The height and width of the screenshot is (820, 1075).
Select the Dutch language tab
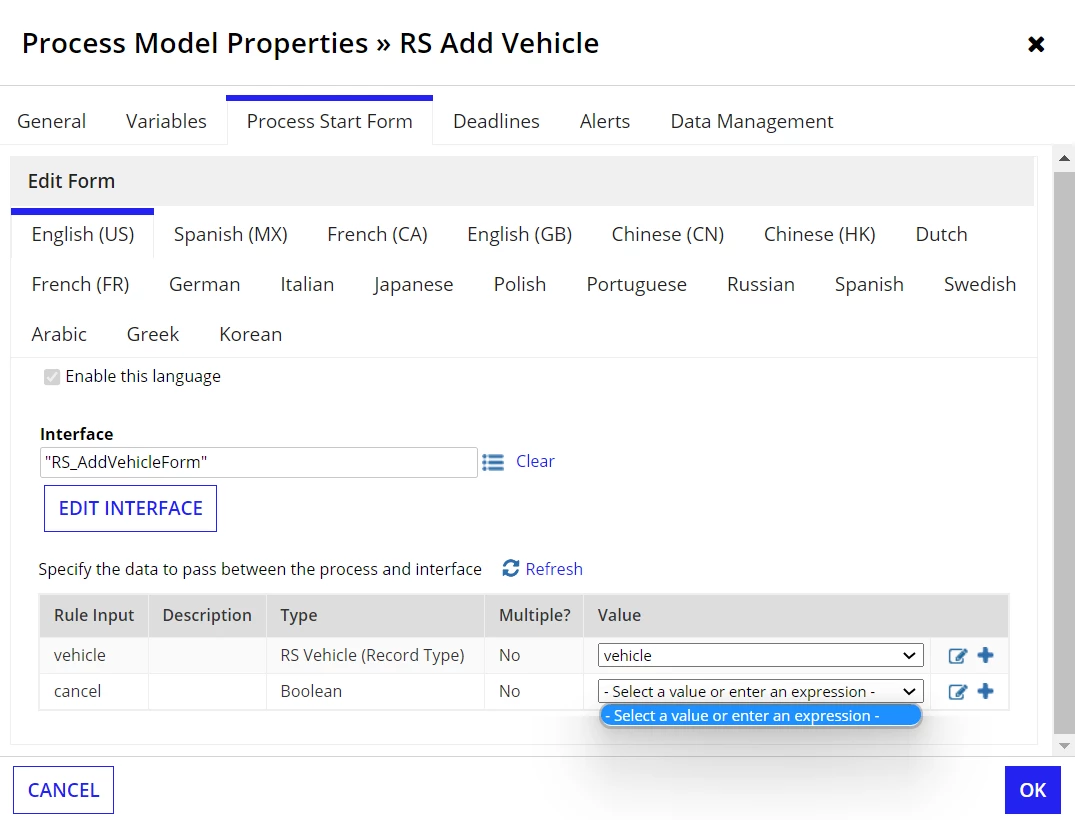(x=941, y=234)
